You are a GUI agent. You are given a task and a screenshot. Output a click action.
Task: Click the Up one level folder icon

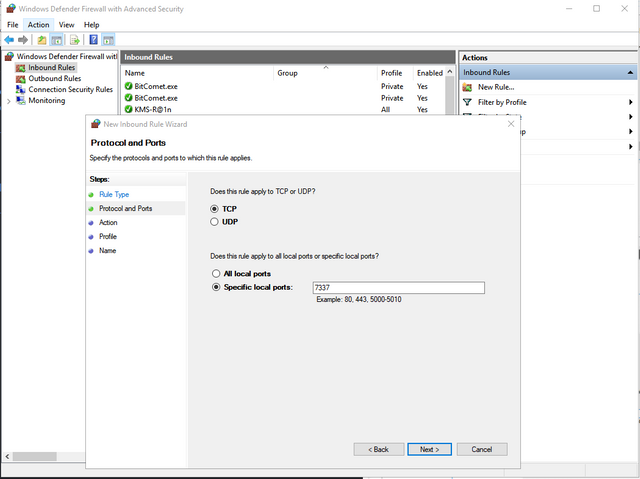[x=42, y=40]
